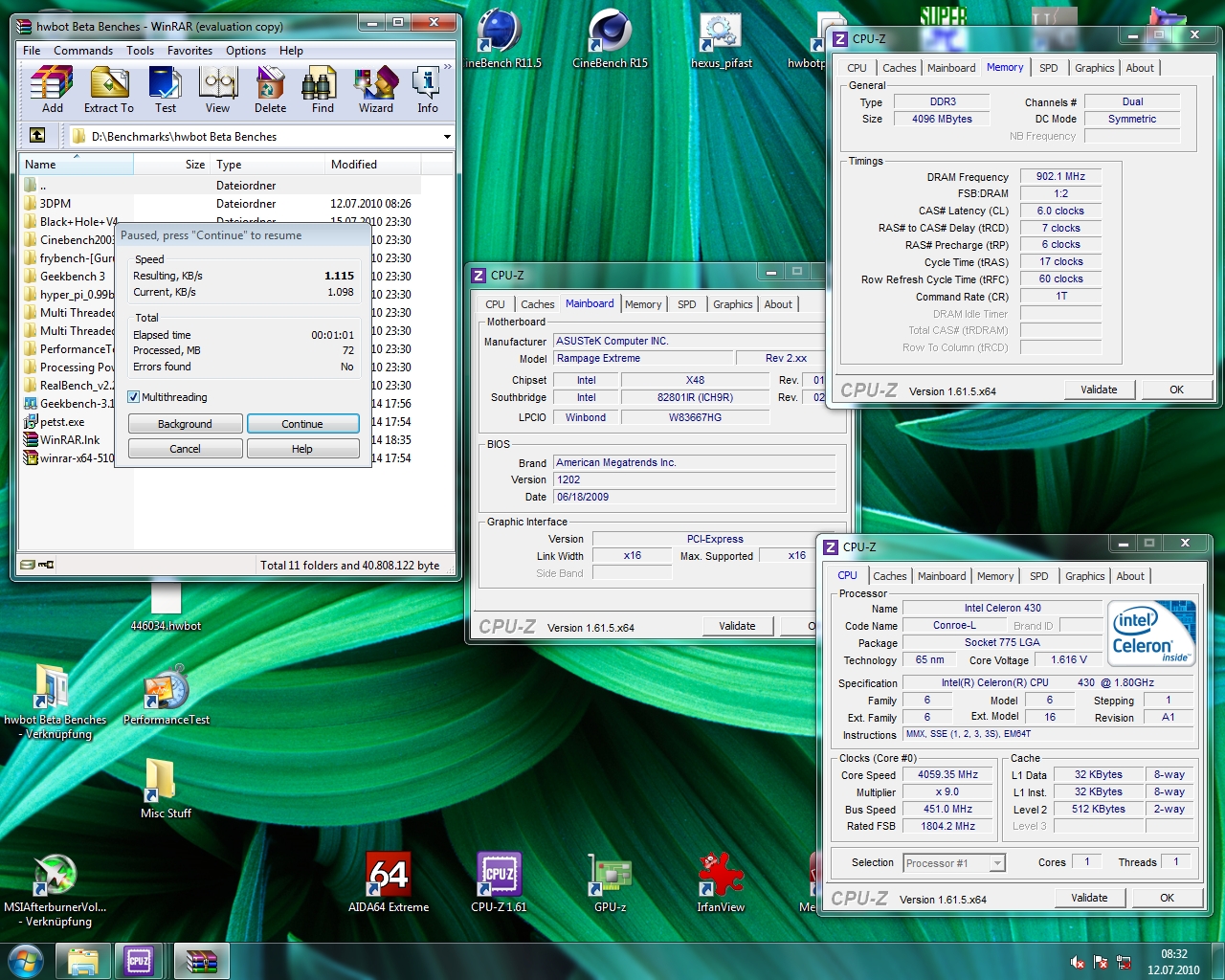
Task: Open About tab in Memory CPU-Z window
Action: click(x=1140, y=68)
